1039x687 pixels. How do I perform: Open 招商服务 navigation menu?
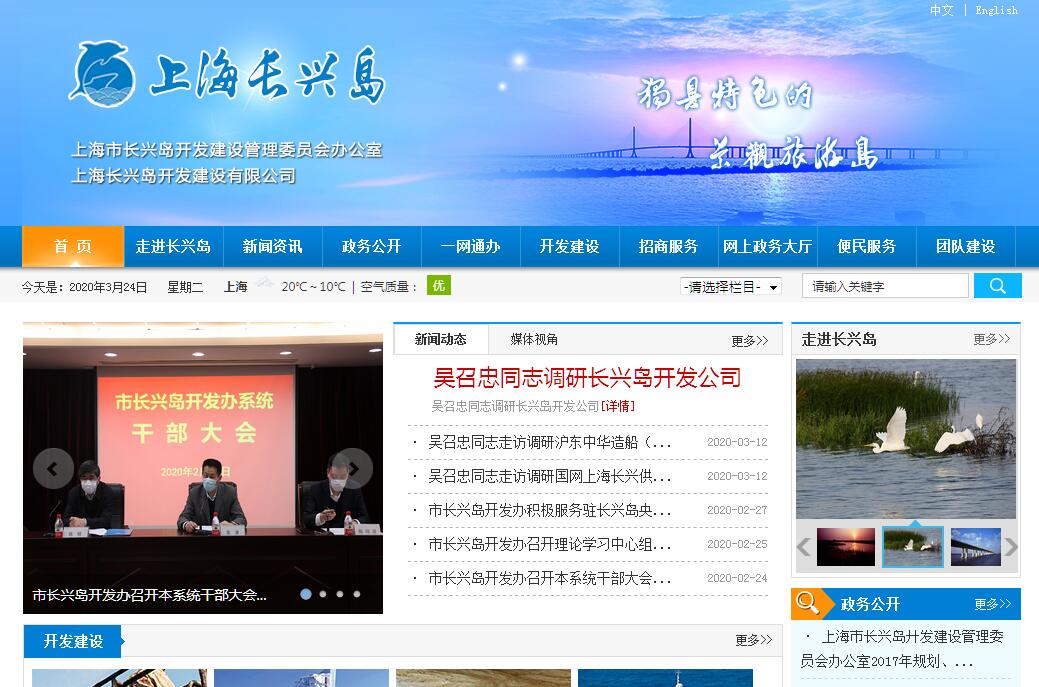(669, 246)
